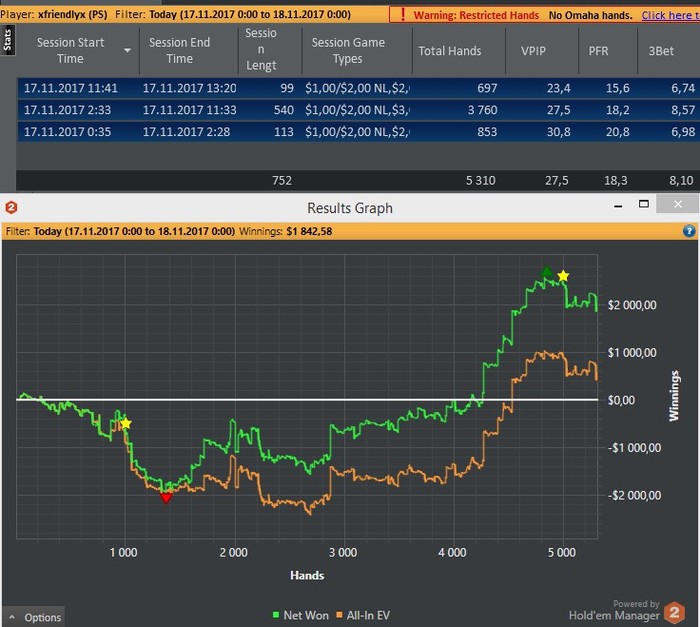The width and height of the screenshot is (700, 627).
Task: Click the dark green upward triangle peak marker
Action: tap(546, 271)
